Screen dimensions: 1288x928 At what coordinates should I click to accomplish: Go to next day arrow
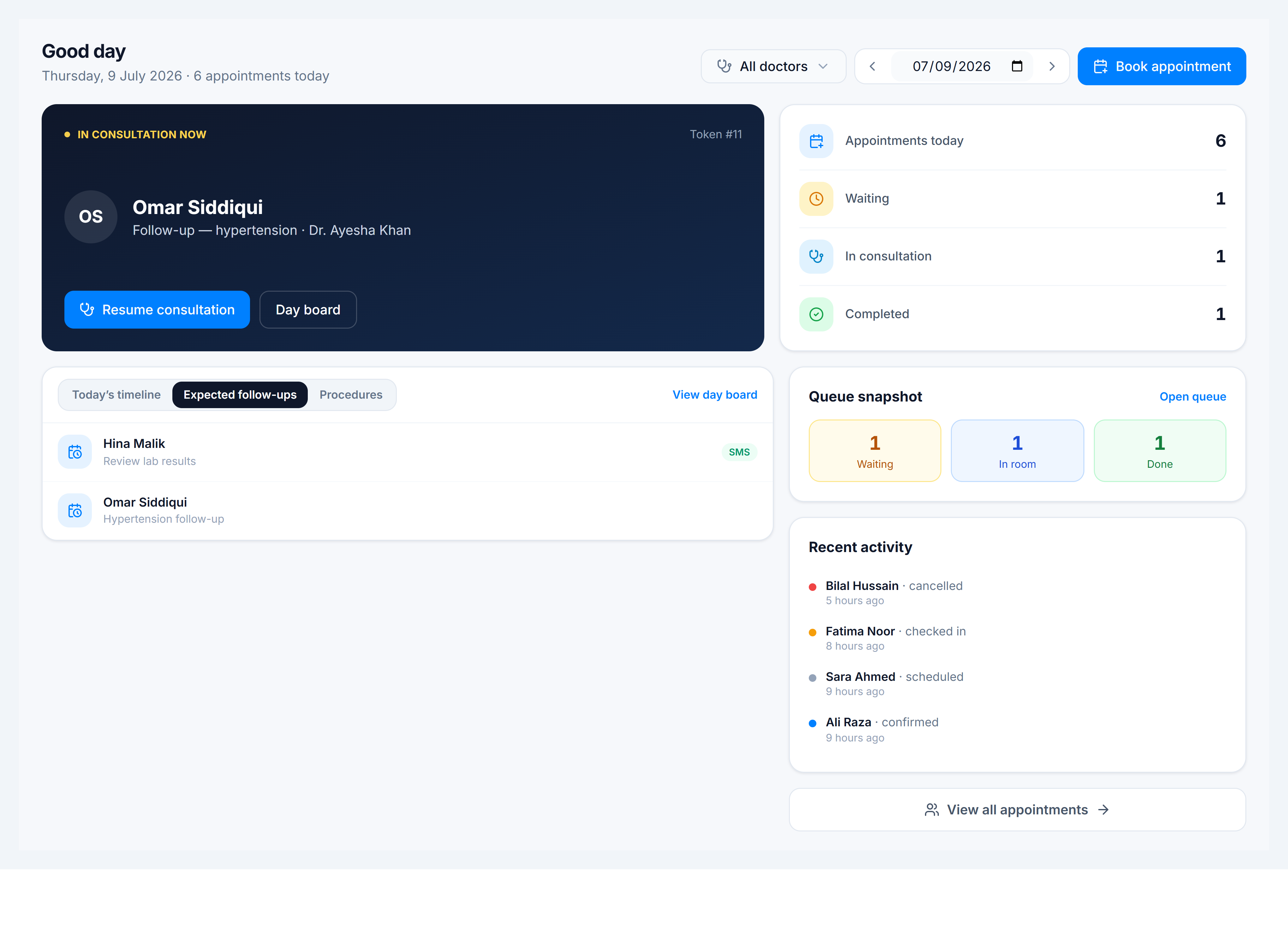(1051, 67)
